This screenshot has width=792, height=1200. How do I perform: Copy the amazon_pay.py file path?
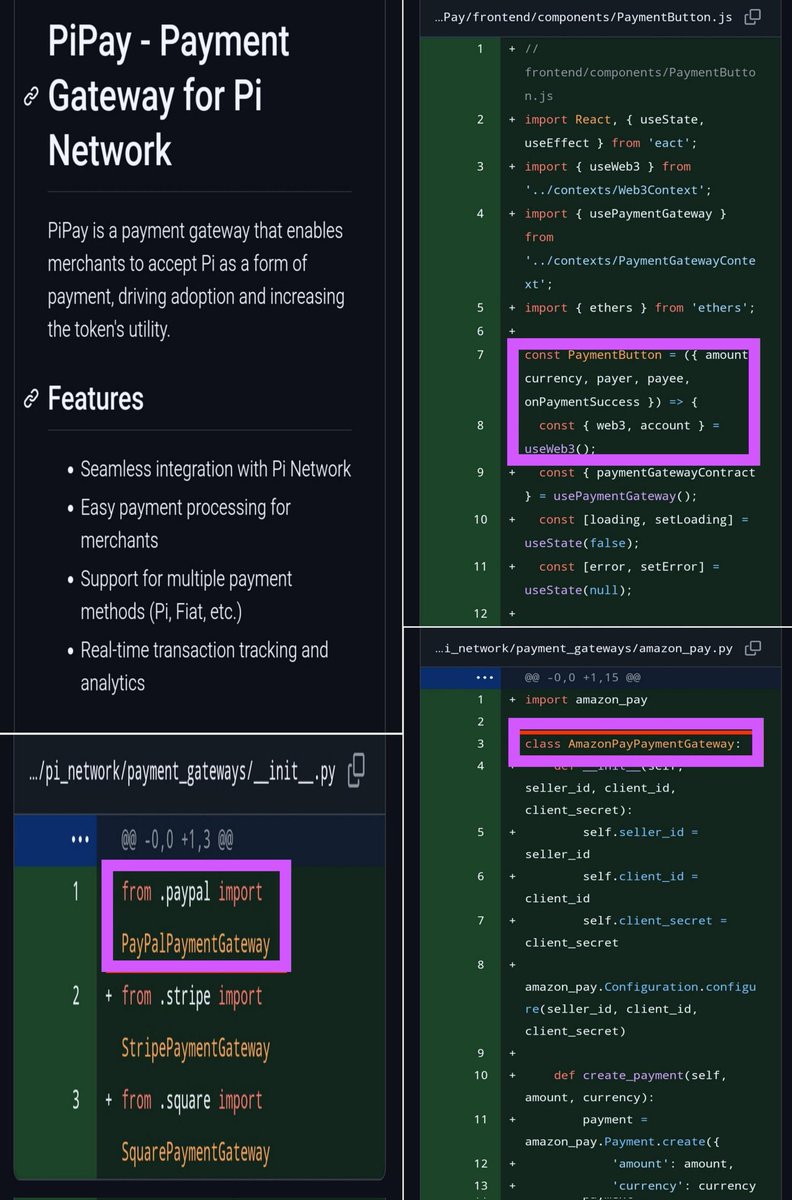pos(753,648)
